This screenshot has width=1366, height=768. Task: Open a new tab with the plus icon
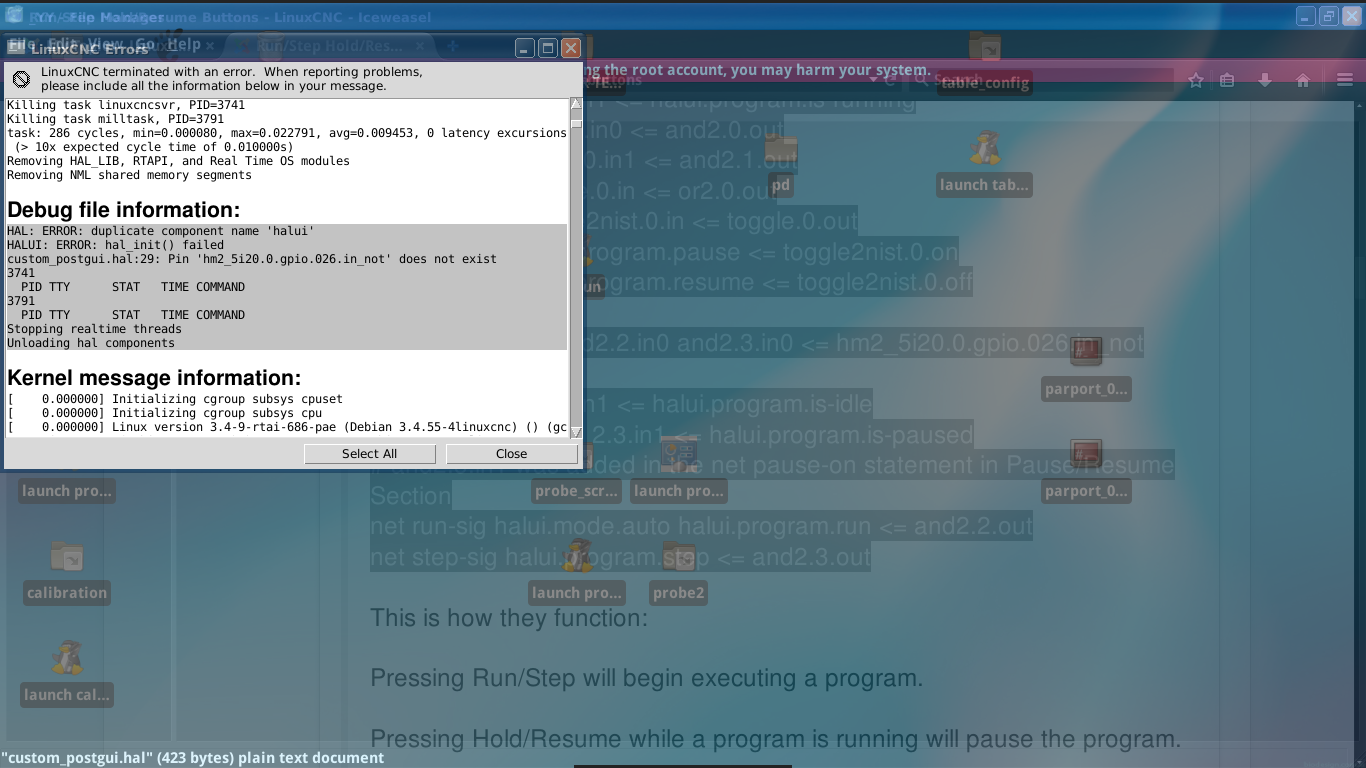click(x=452, y=46)
